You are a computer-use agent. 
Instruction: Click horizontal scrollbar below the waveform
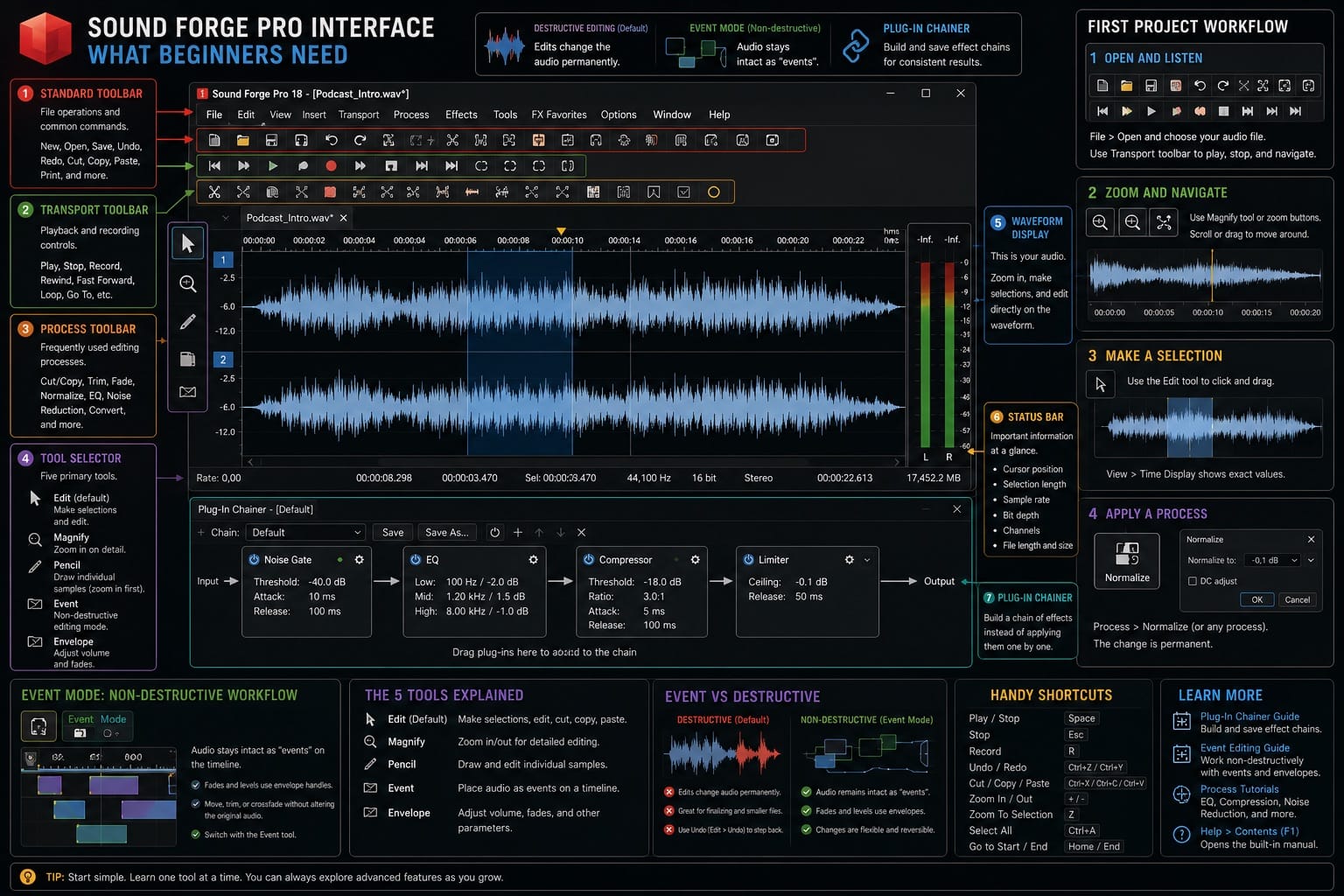point(573,461)
